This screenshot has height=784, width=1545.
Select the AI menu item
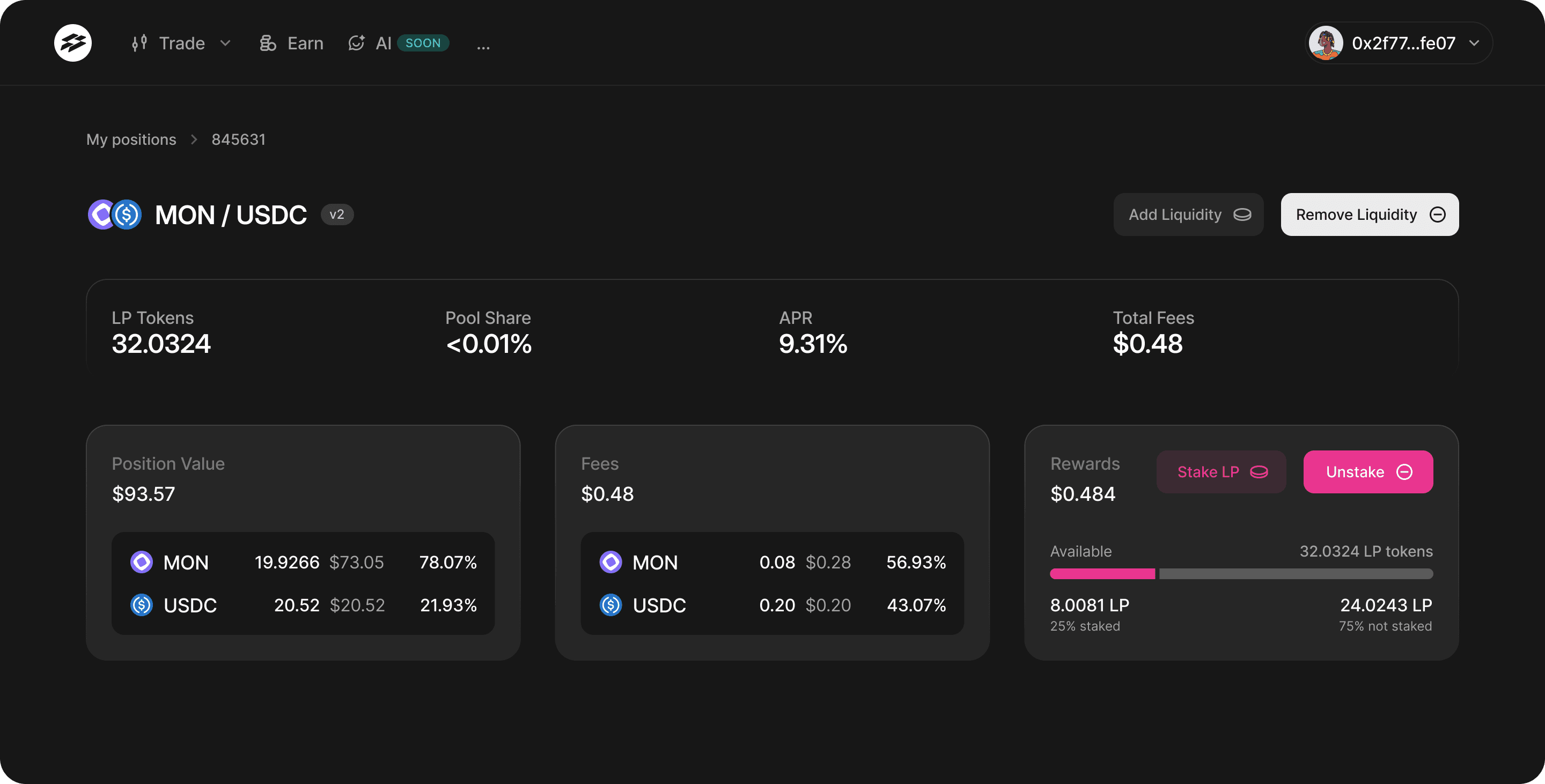383,43
